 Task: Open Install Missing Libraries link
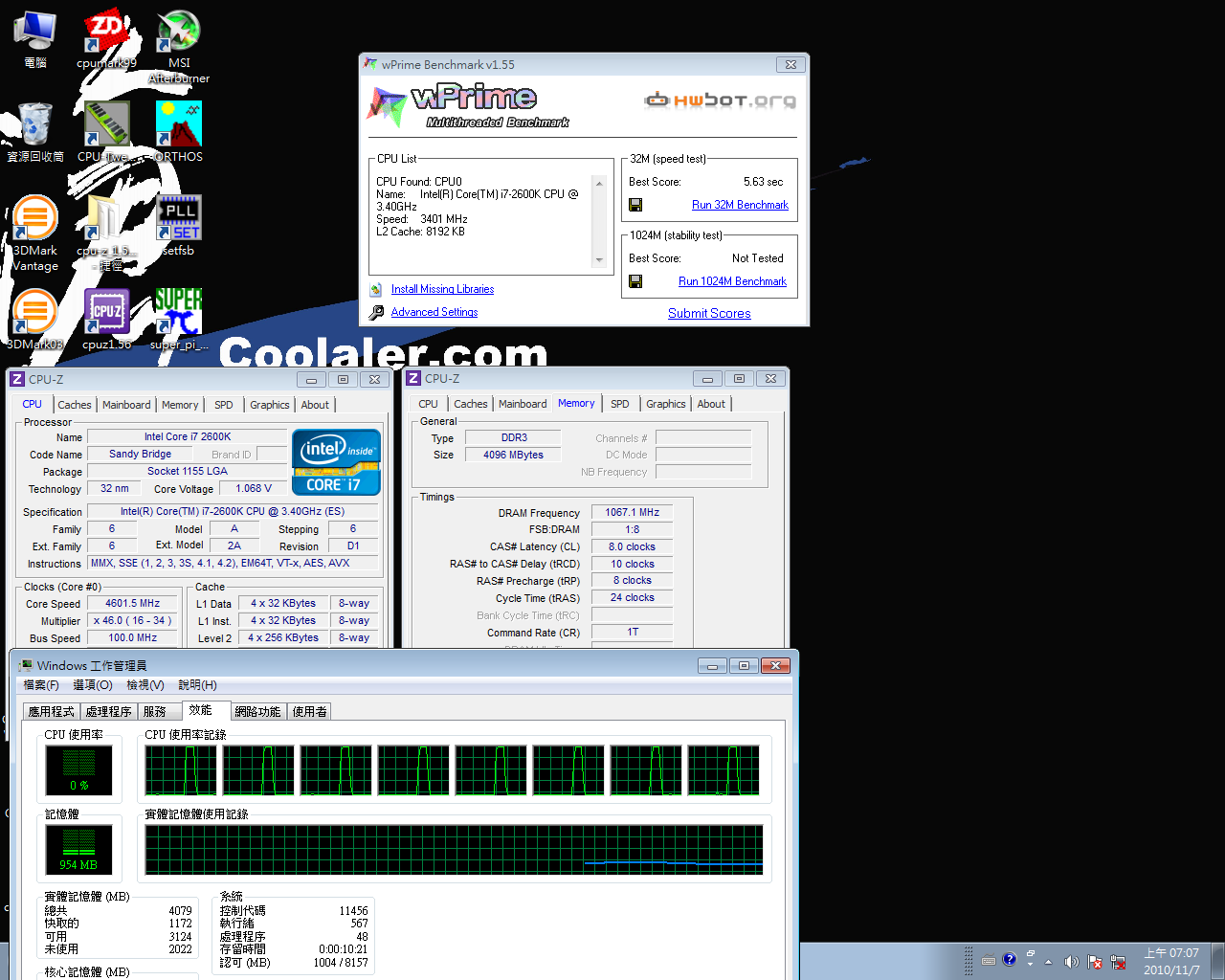pos(442,289)
